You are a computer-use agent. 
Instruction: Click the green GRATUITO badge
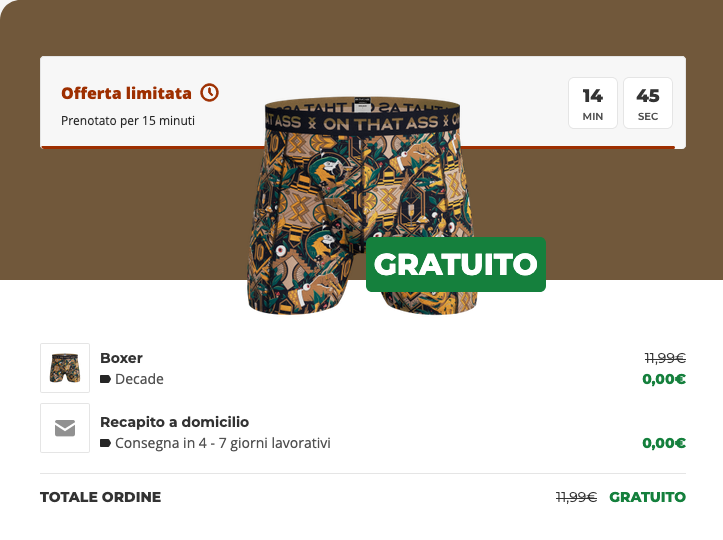click(456, 264)
